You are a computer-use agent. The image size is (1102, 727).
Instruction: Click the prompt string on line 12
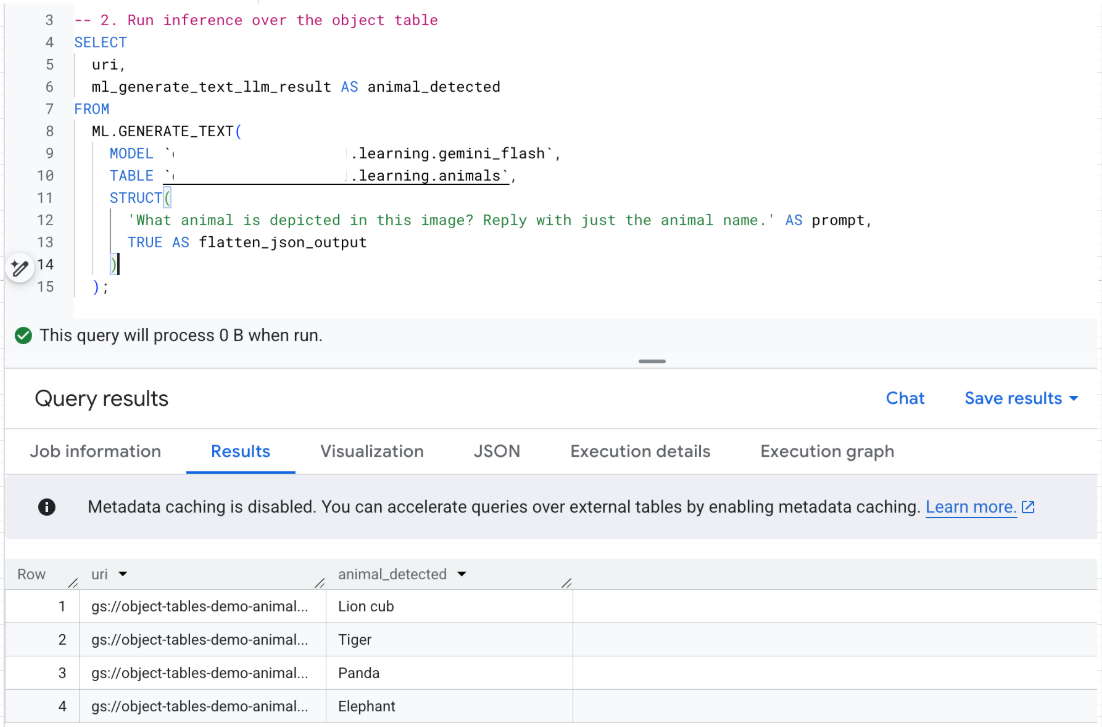451,220
